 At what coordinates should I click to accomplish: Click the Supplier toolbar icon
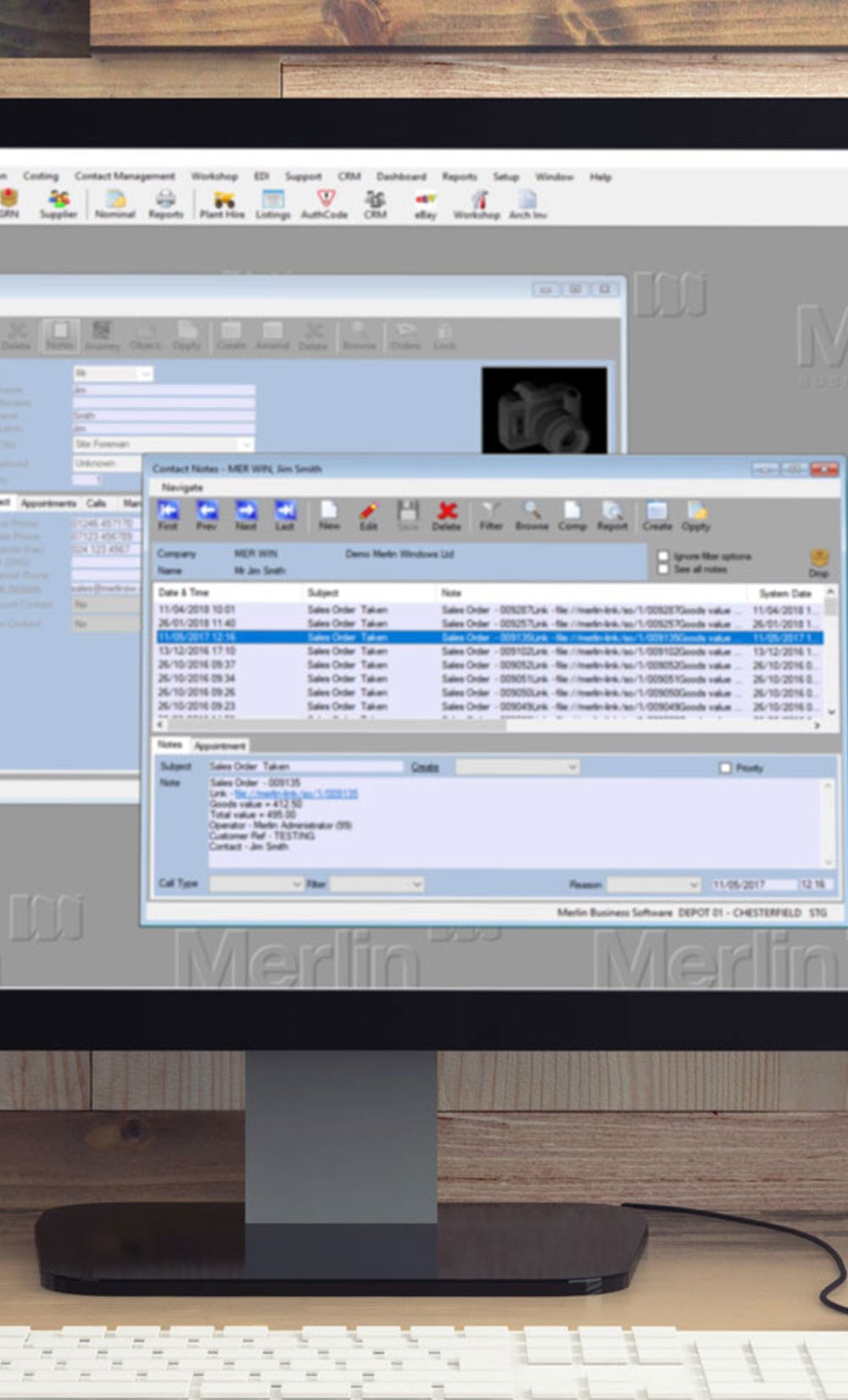(x=59, y=204)
